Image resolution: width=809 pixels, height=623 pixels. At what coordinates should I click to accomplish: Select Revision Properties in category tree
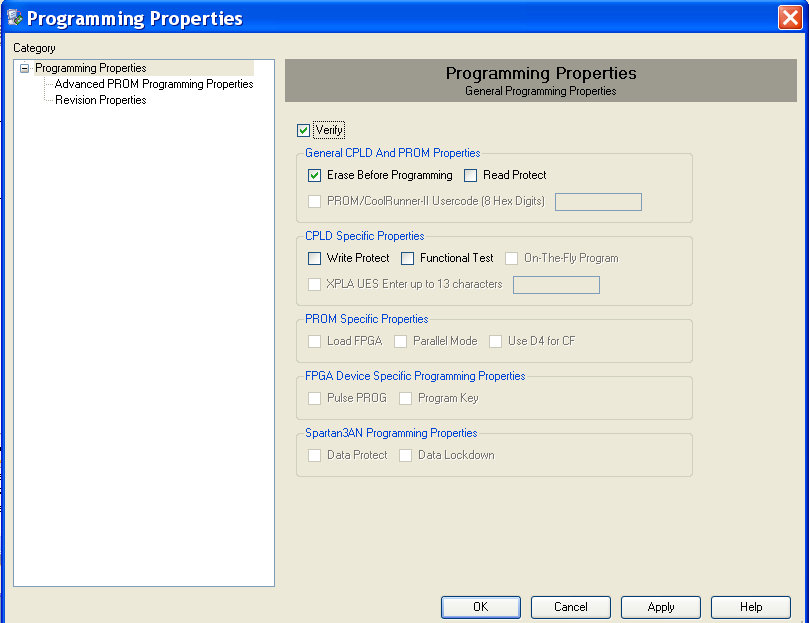tap(101, 100)
